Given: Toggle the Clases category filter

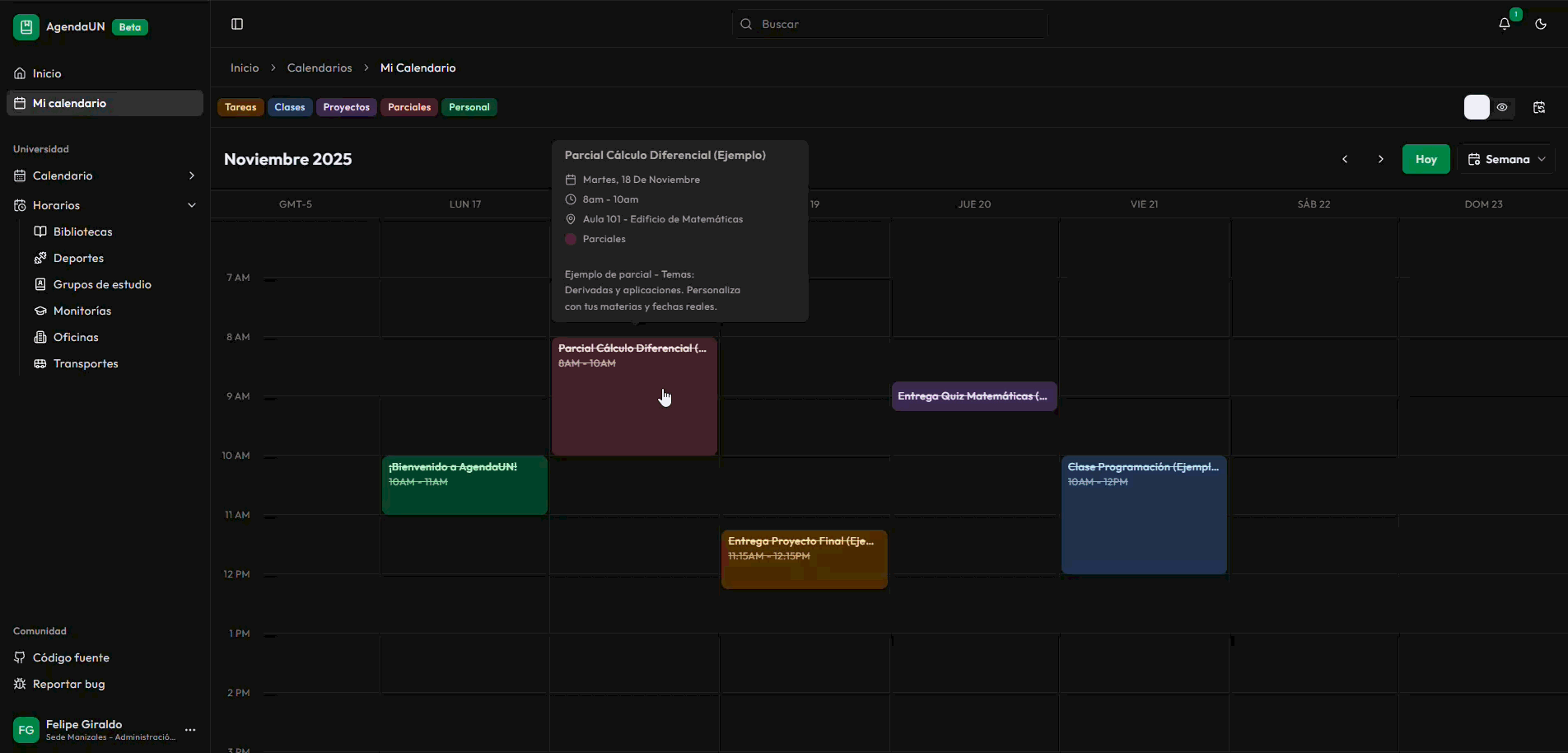Looking at the screenshot, I should coord(290,107).
